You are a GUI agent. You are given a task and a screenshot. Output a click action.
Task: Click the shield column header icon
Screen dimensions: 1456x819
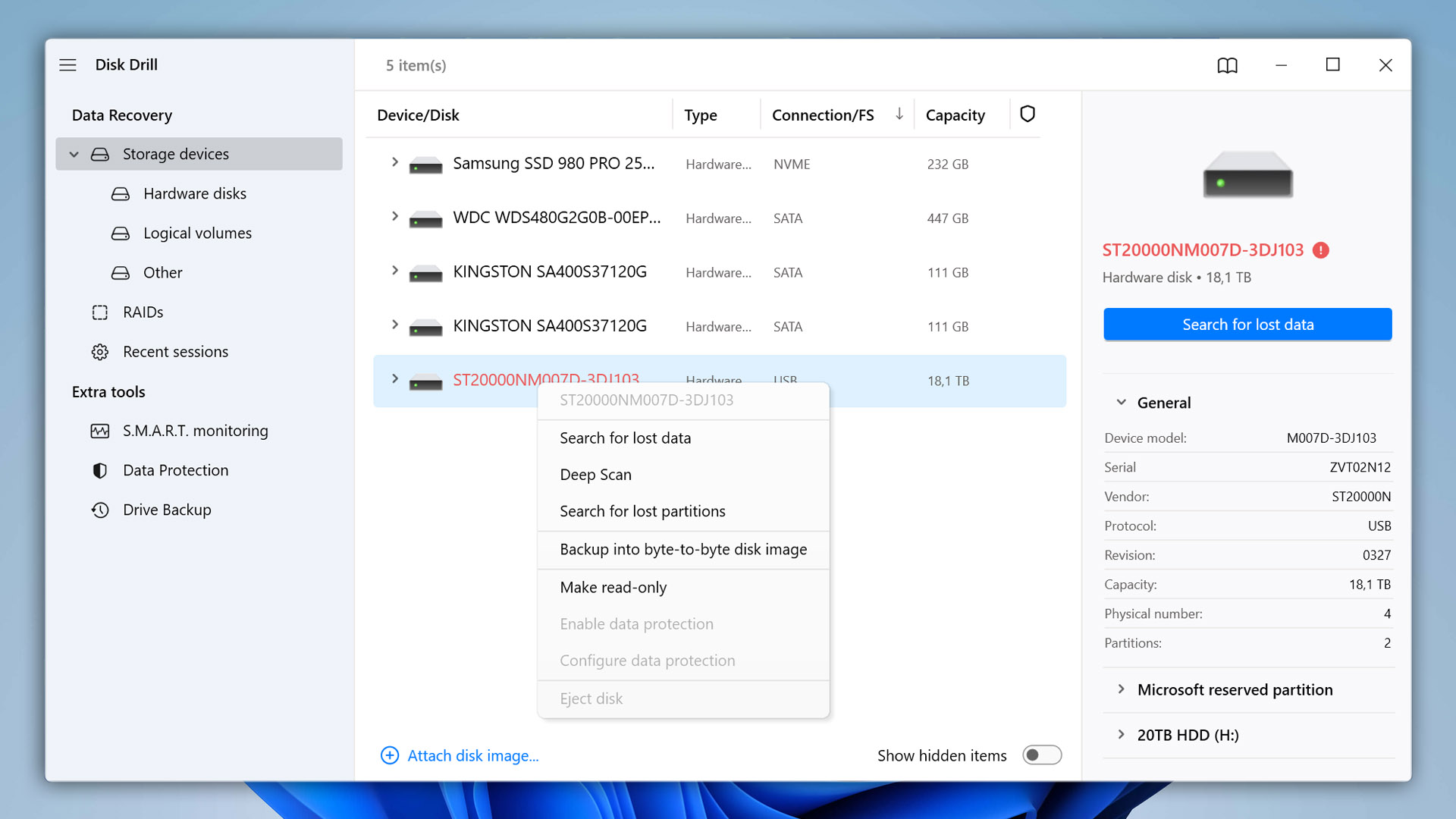click(x=1028, y=114)
